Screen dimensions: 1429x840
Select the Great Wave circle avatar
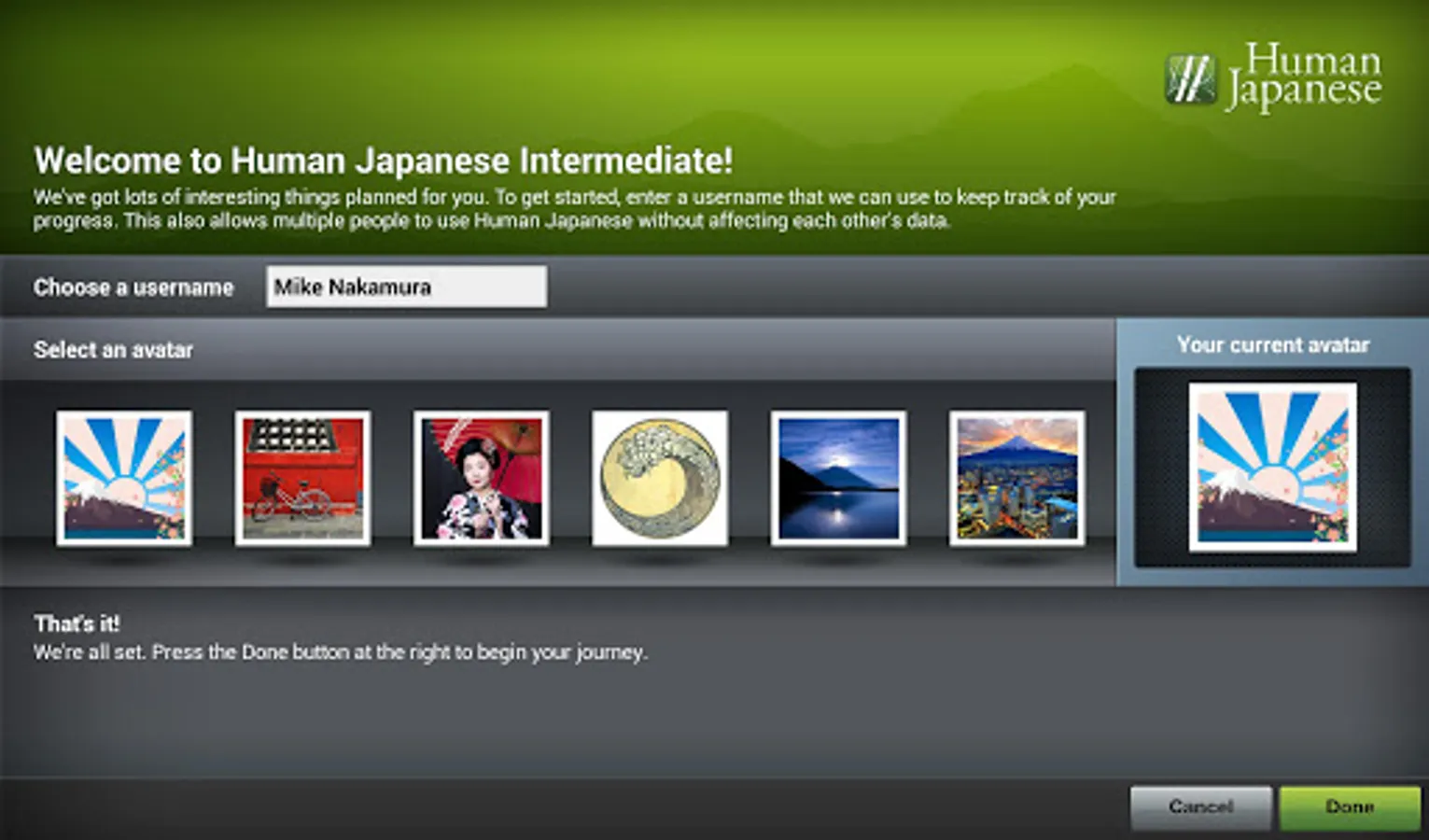click(660, 479)
